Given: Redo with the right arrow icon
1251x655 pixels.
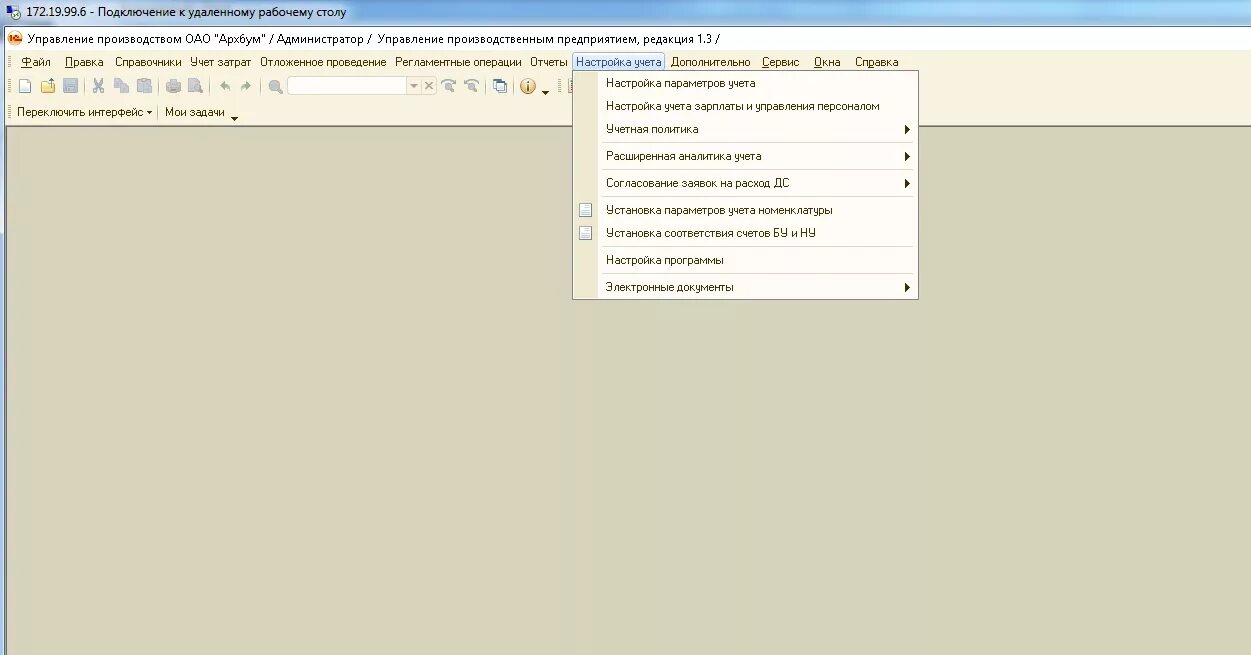Looking at the screenshot, I should click(246, 86).
